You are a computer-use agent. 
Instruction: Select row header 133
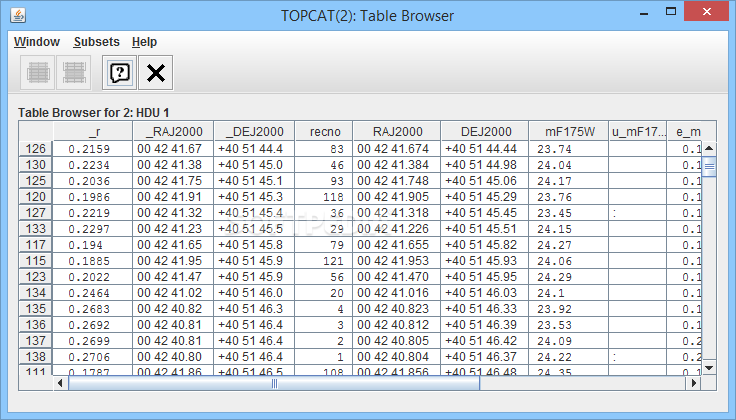pos(36,229)
